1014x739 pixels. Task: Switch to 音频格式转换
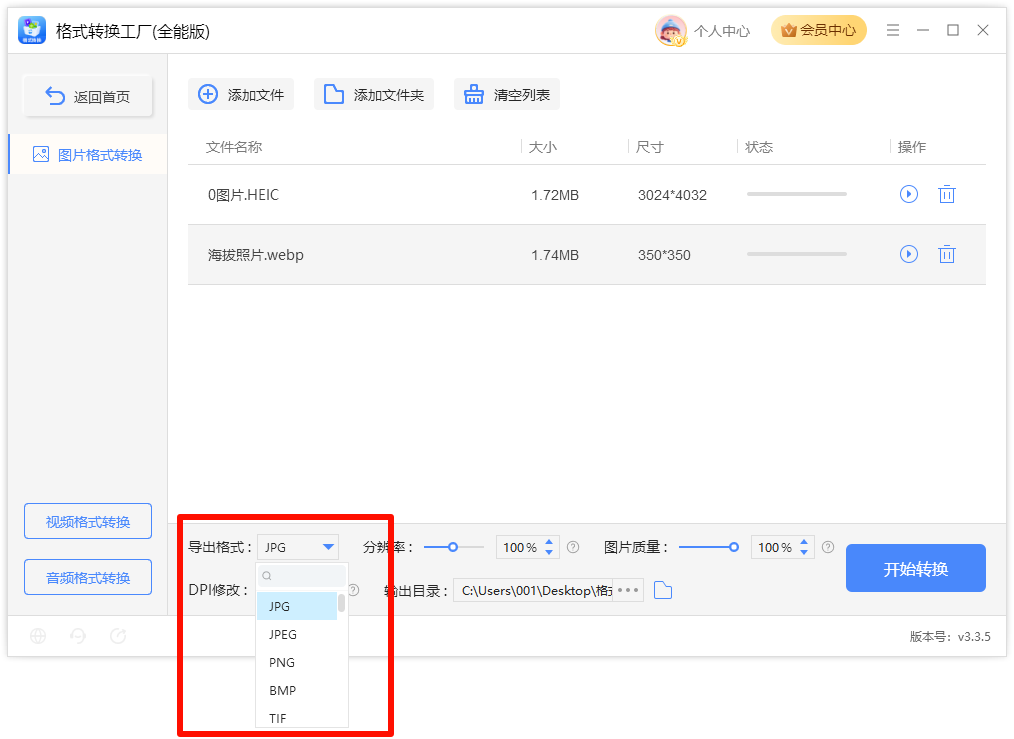(x=88, y=577)
